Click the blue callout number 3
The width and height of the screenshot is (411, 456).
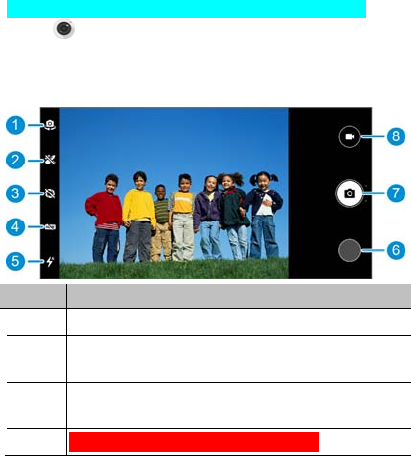[x=15, y=193]
